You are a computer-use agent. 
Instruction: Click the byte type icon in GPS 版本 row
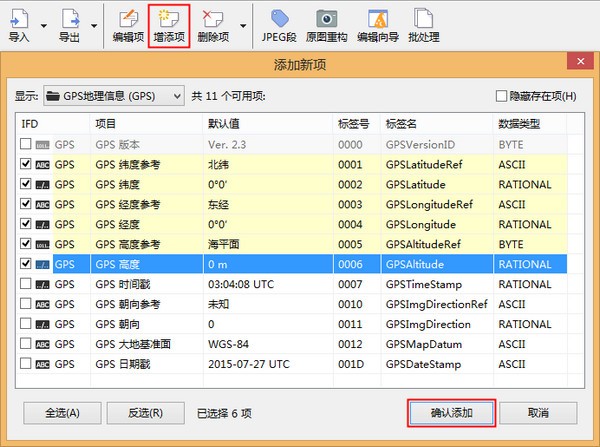point(42,145)
